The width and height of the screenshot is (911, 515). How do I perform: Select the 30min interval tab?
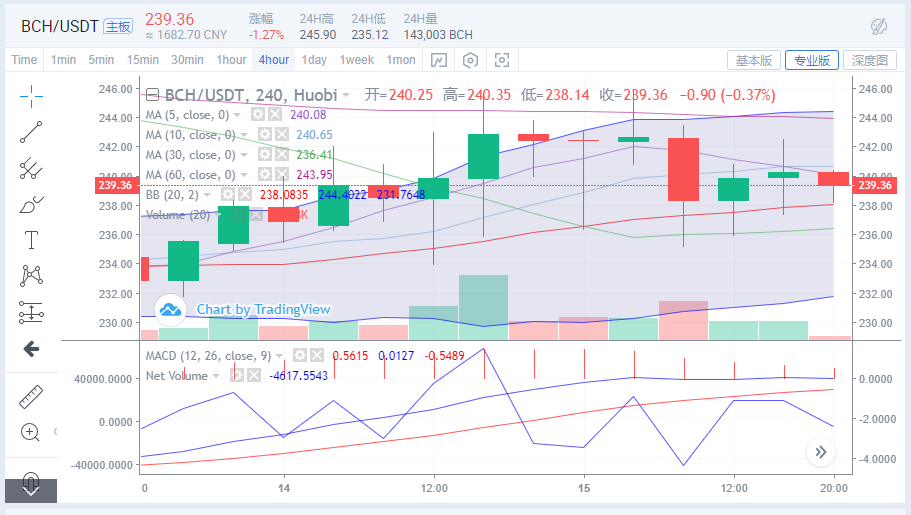coord(187,60)
